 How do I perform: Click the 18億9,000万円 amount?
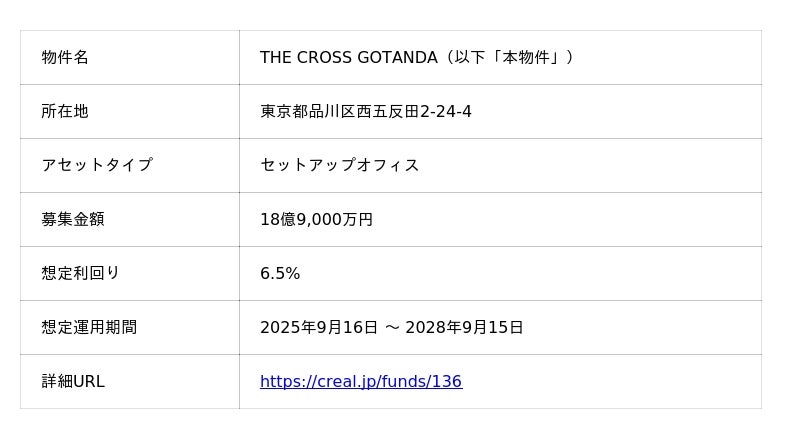[x=316, y=219]
